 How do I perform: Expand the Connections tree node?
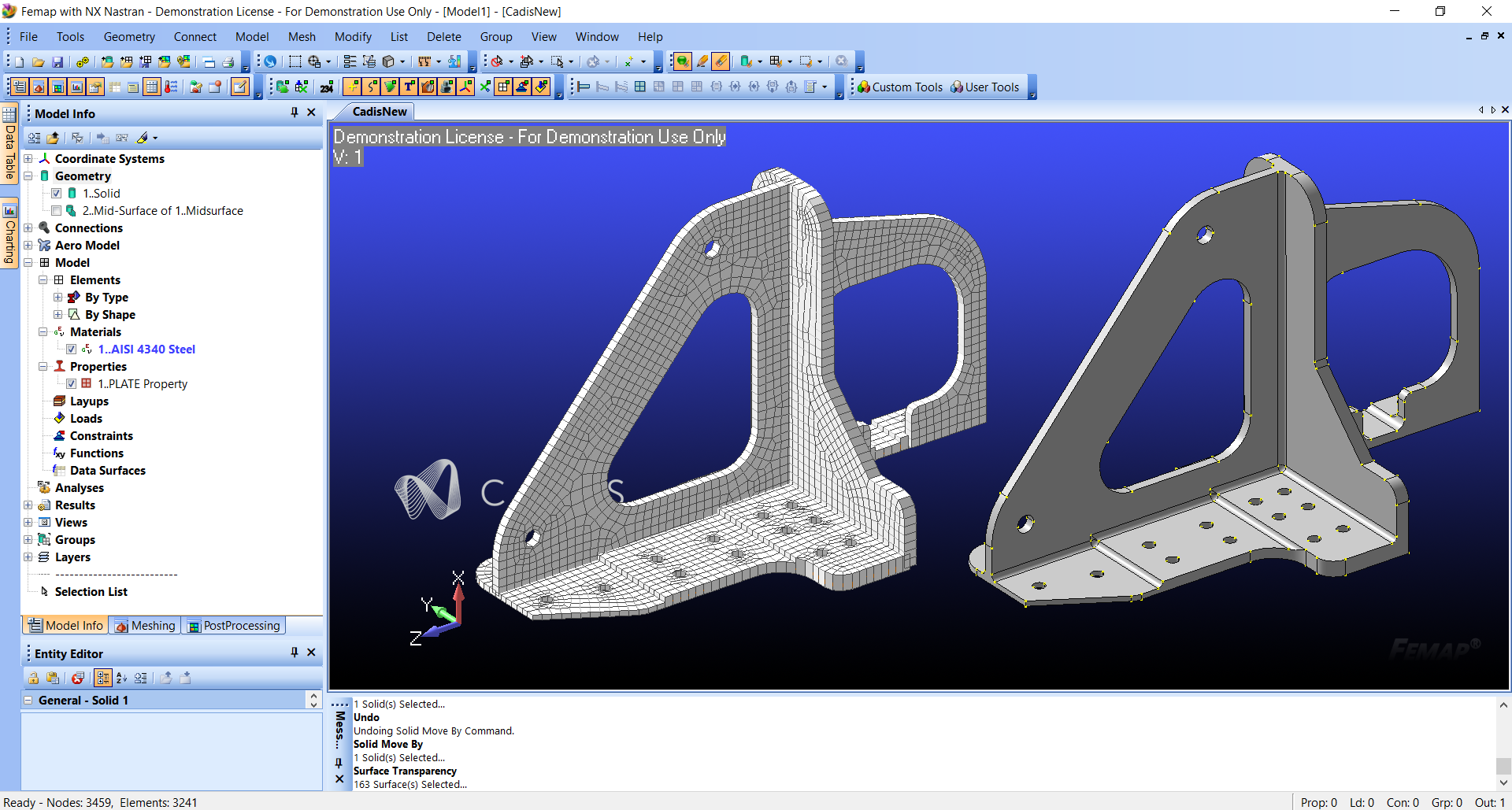click(x=28, y=228)
